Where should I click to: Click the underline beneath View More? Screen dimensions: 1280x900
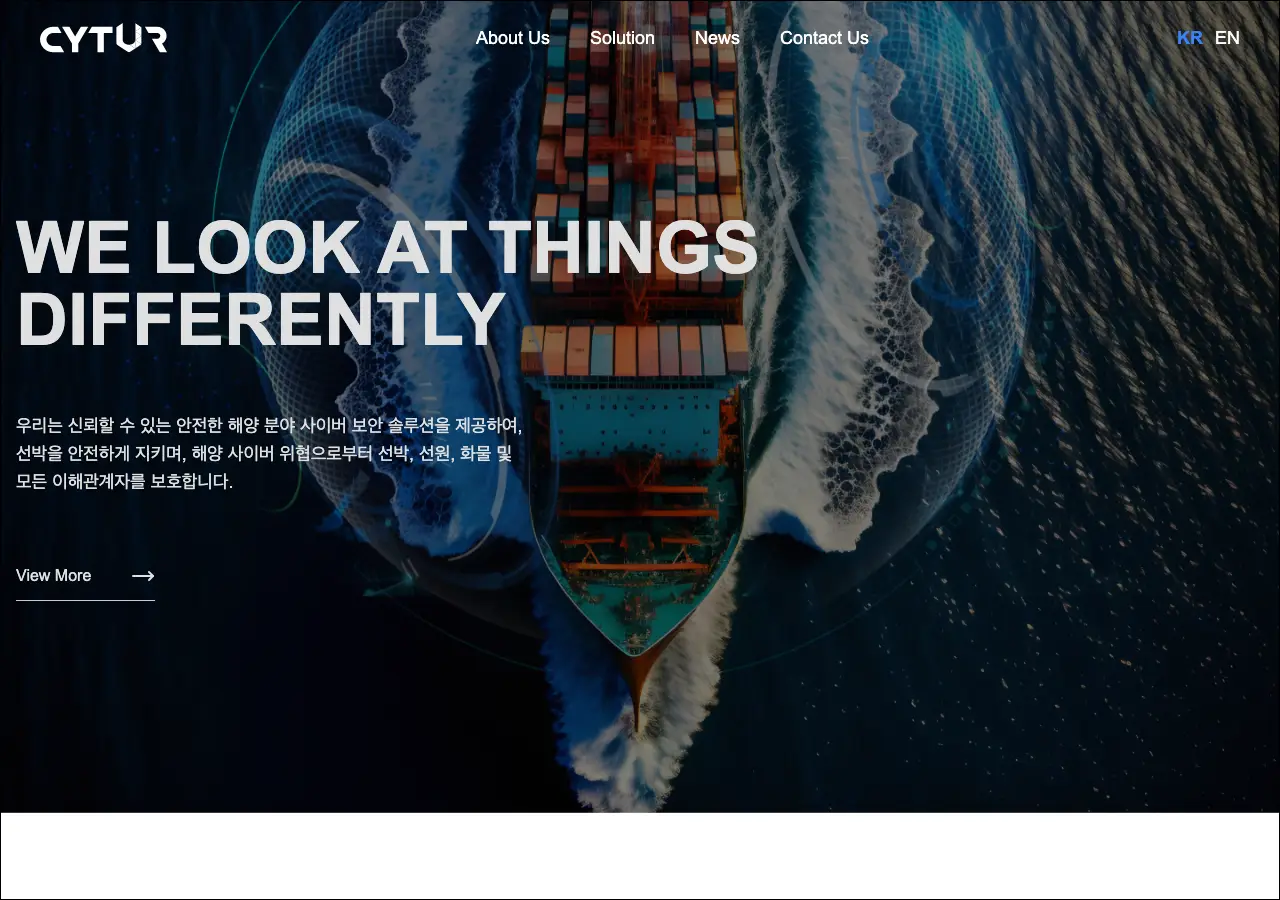point(85,600)
